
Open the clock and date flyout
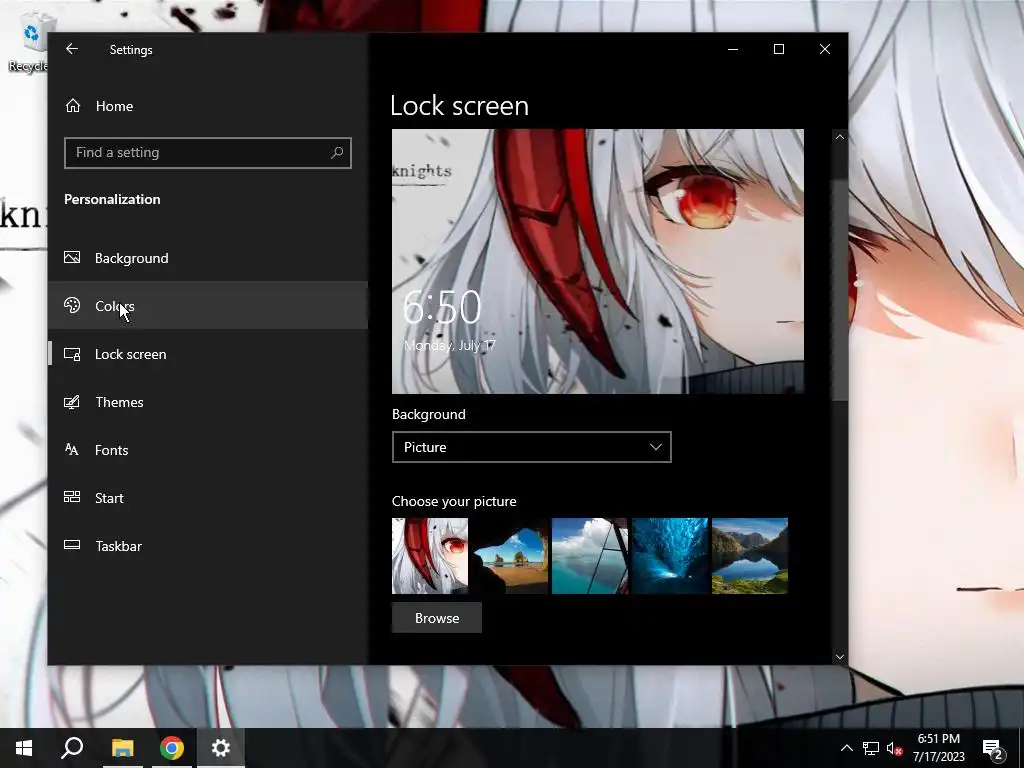(939, 748)
